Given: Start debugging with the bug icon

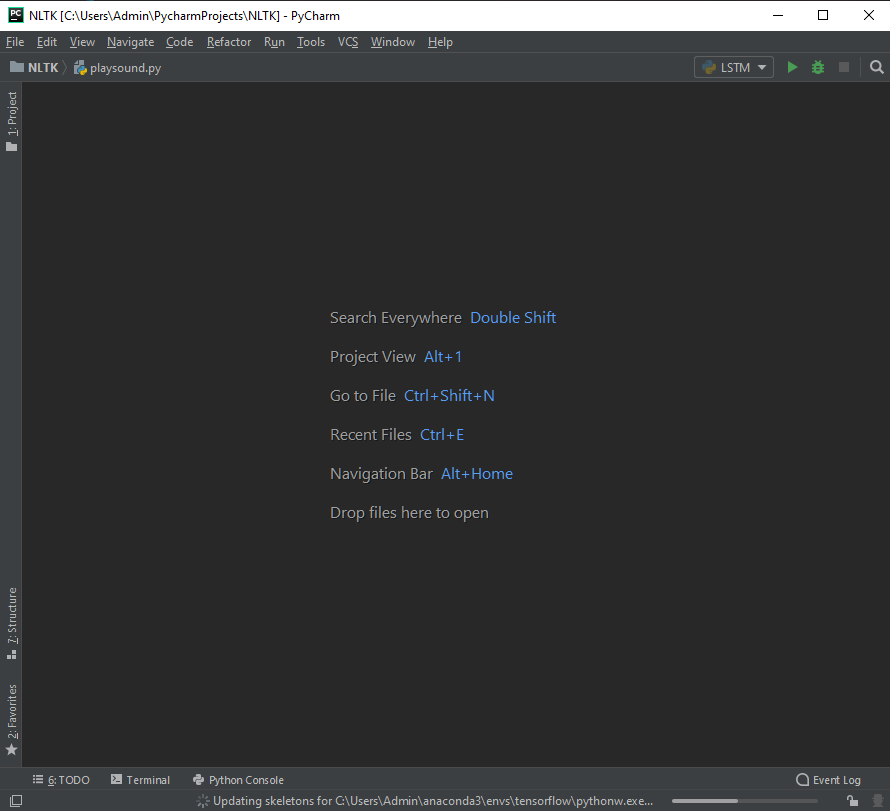Looking at the screenshot, I should 817,68.
